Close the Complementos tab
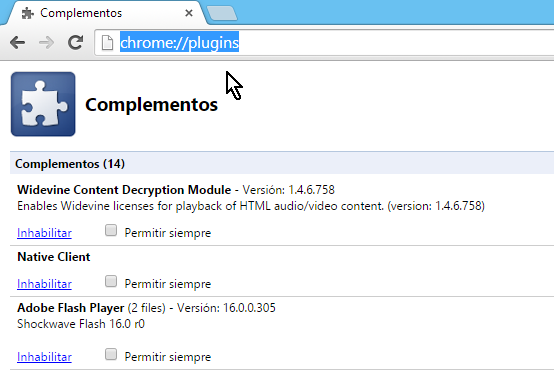 [x=189, y=13]
